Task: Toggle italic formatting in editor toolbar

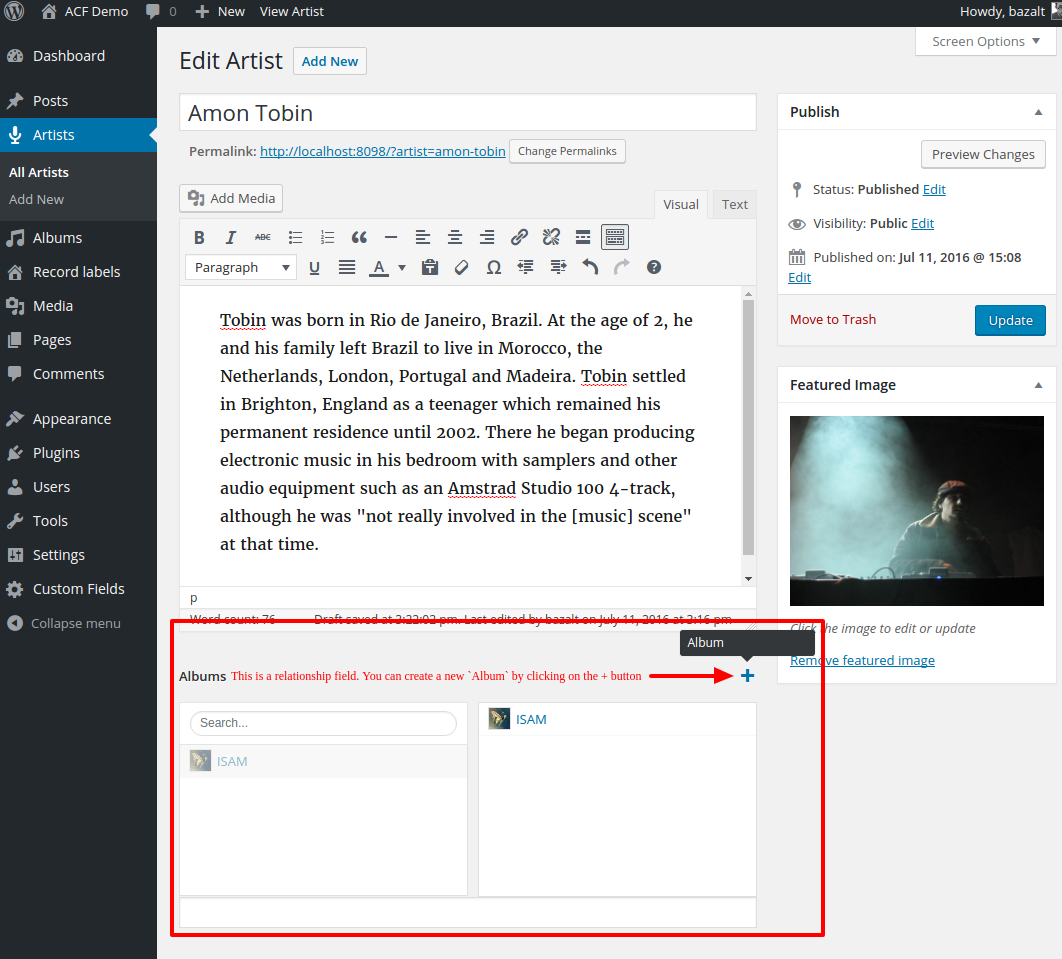Action: [231, 238]
